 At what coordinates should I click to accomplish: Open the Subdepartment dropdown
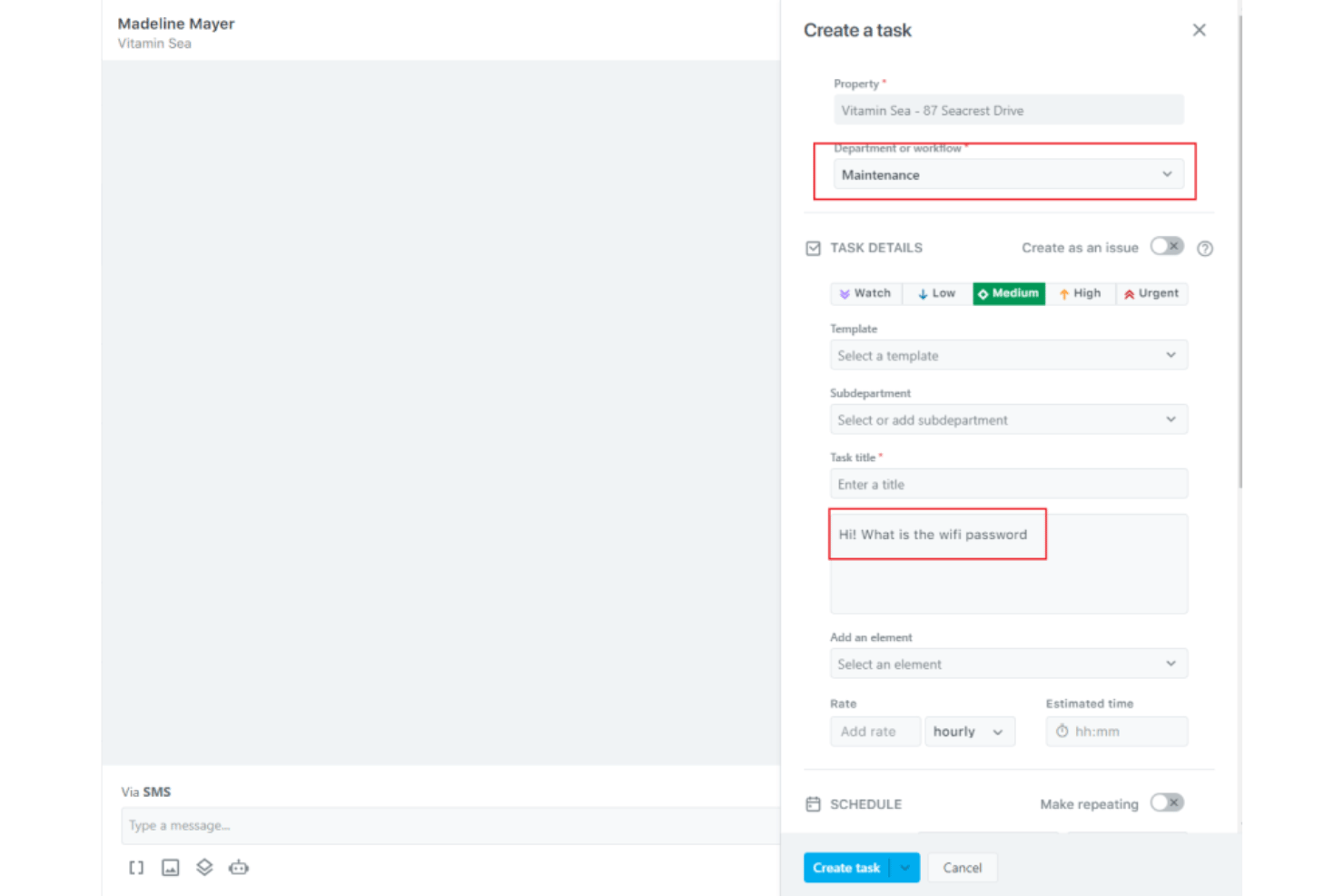(1009, 419)
